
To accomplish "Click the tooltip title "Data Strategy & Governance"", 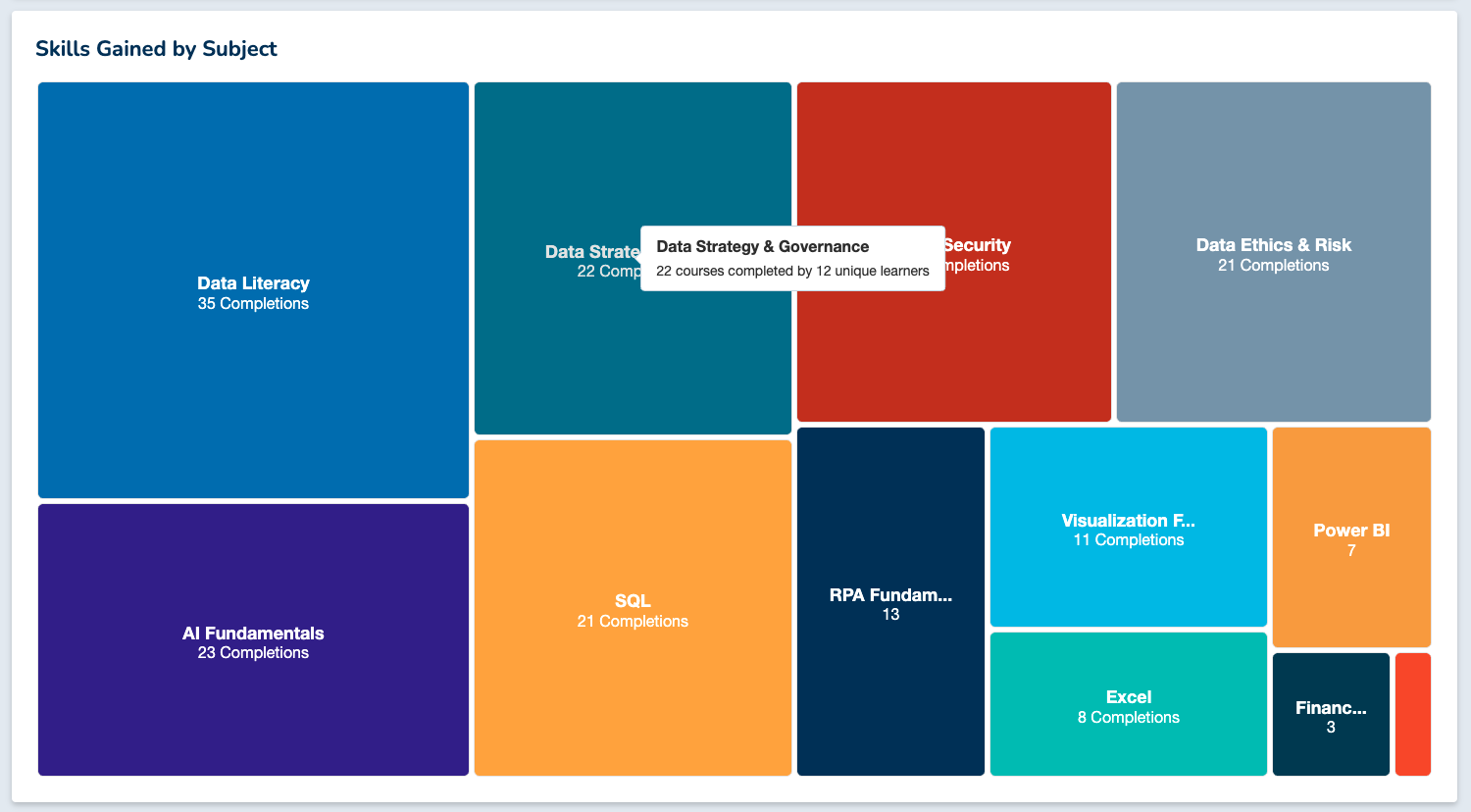I will (763, 247).
